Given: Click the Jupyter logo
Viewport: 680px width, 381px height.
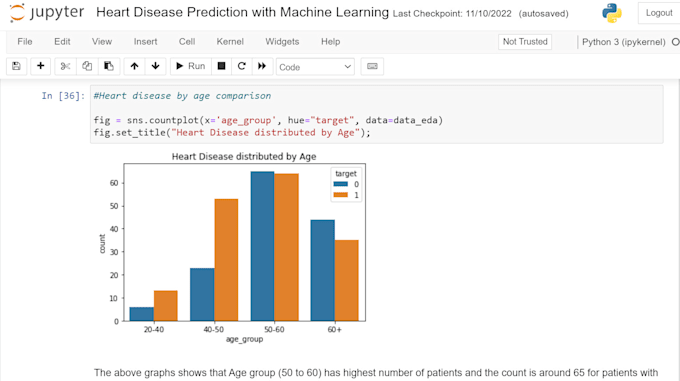Looking at the screenshot, I should pyautogui.click(x=46, y=13).
